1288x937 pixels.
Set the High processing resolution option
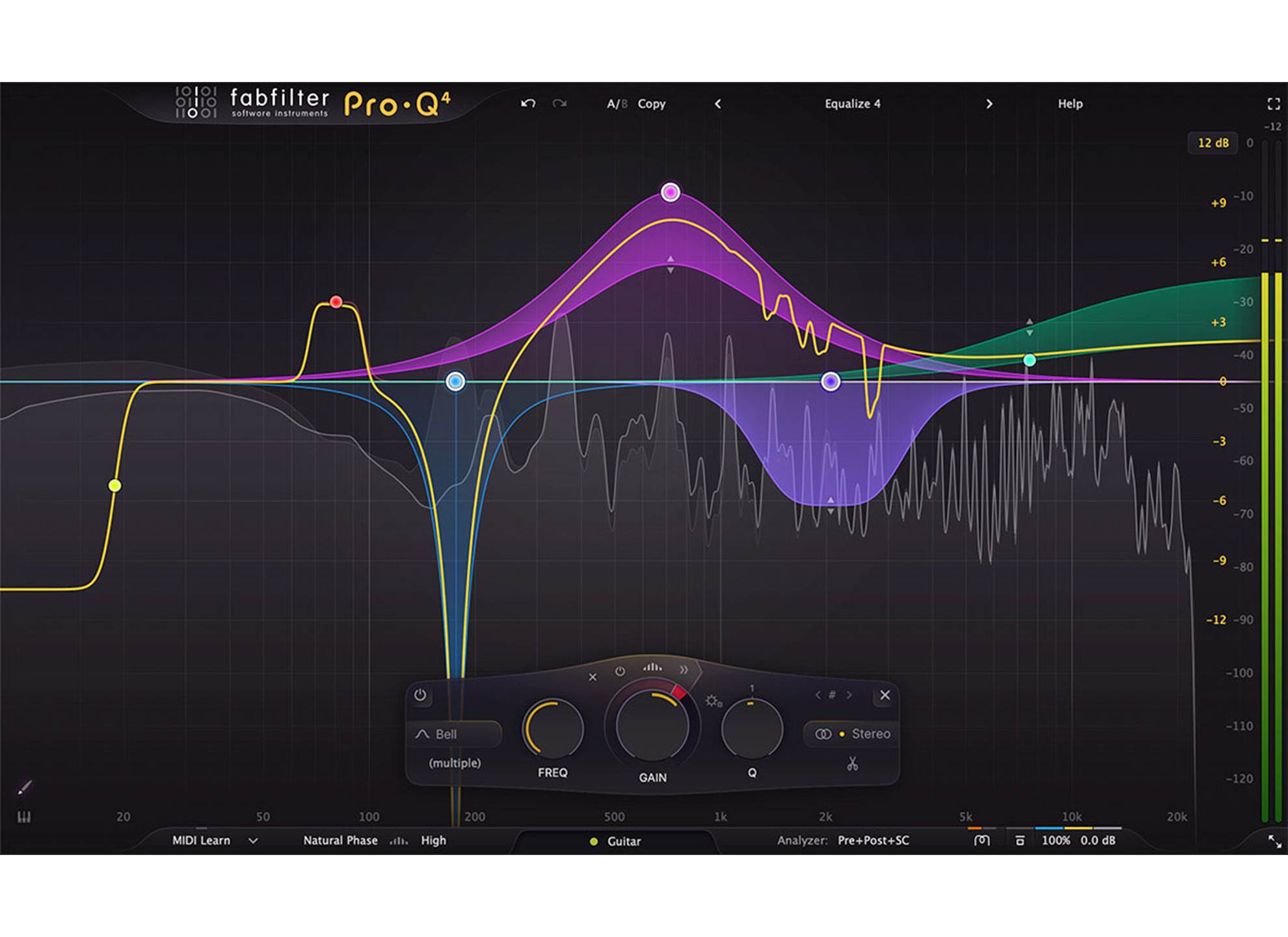(433, 840)
